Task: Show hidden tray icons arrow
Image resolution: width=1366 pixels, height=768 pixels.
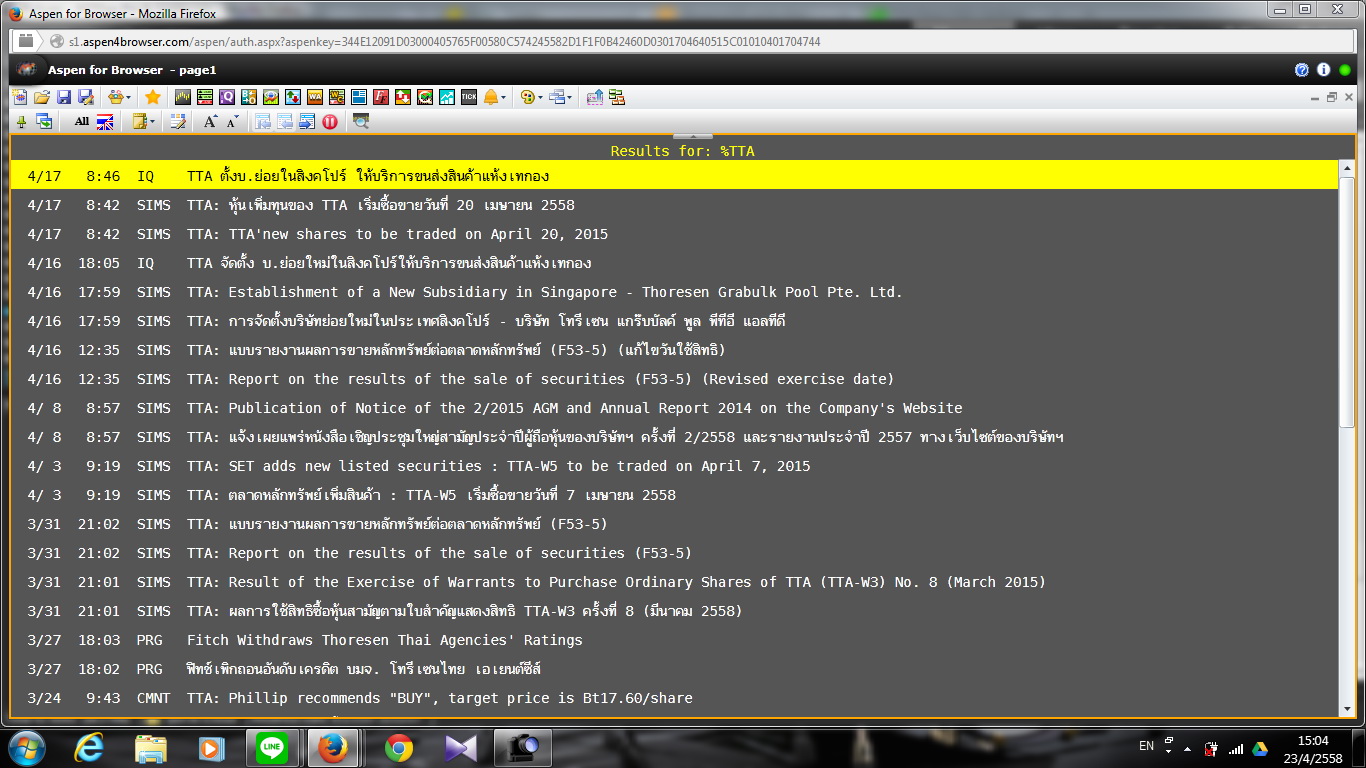Action: 1187,748
